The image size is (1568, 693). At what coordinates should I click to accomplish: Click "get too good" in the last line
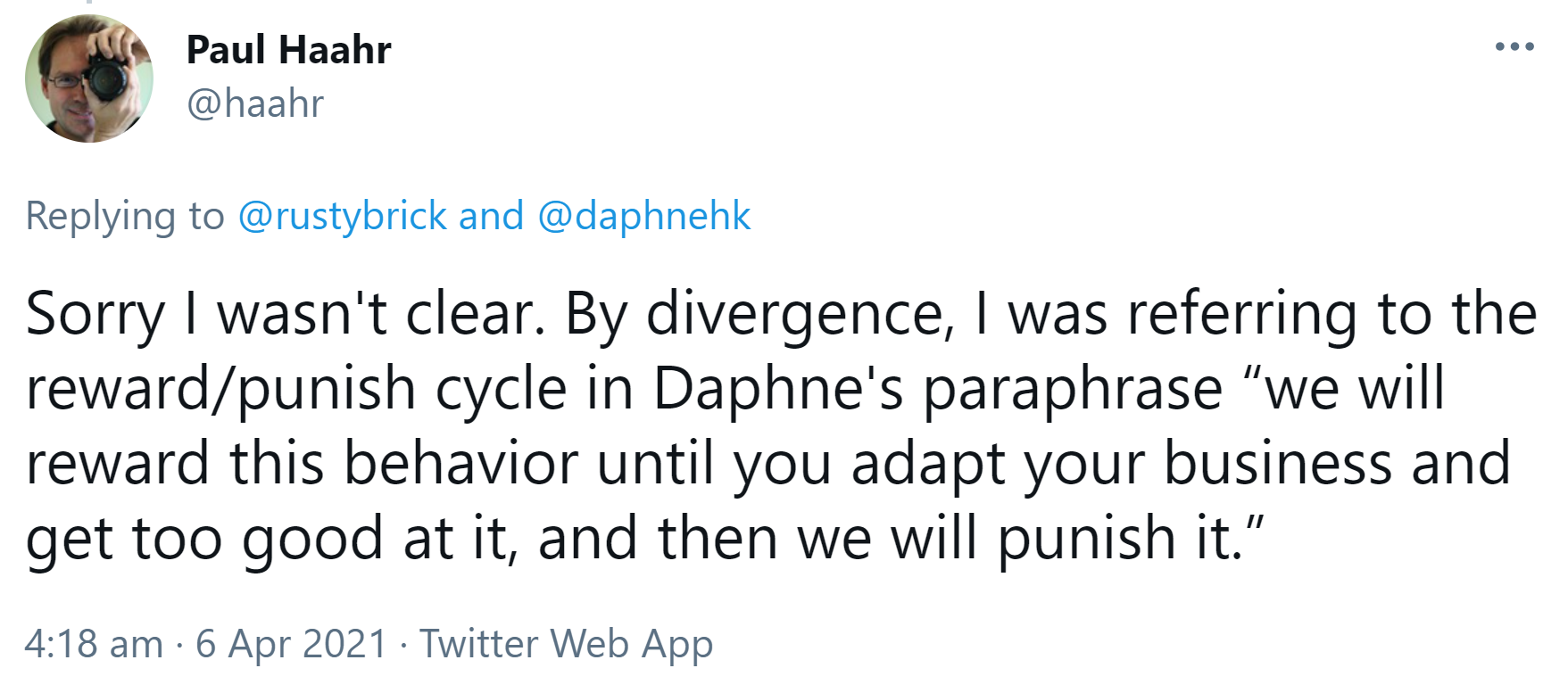coord(204,539)
